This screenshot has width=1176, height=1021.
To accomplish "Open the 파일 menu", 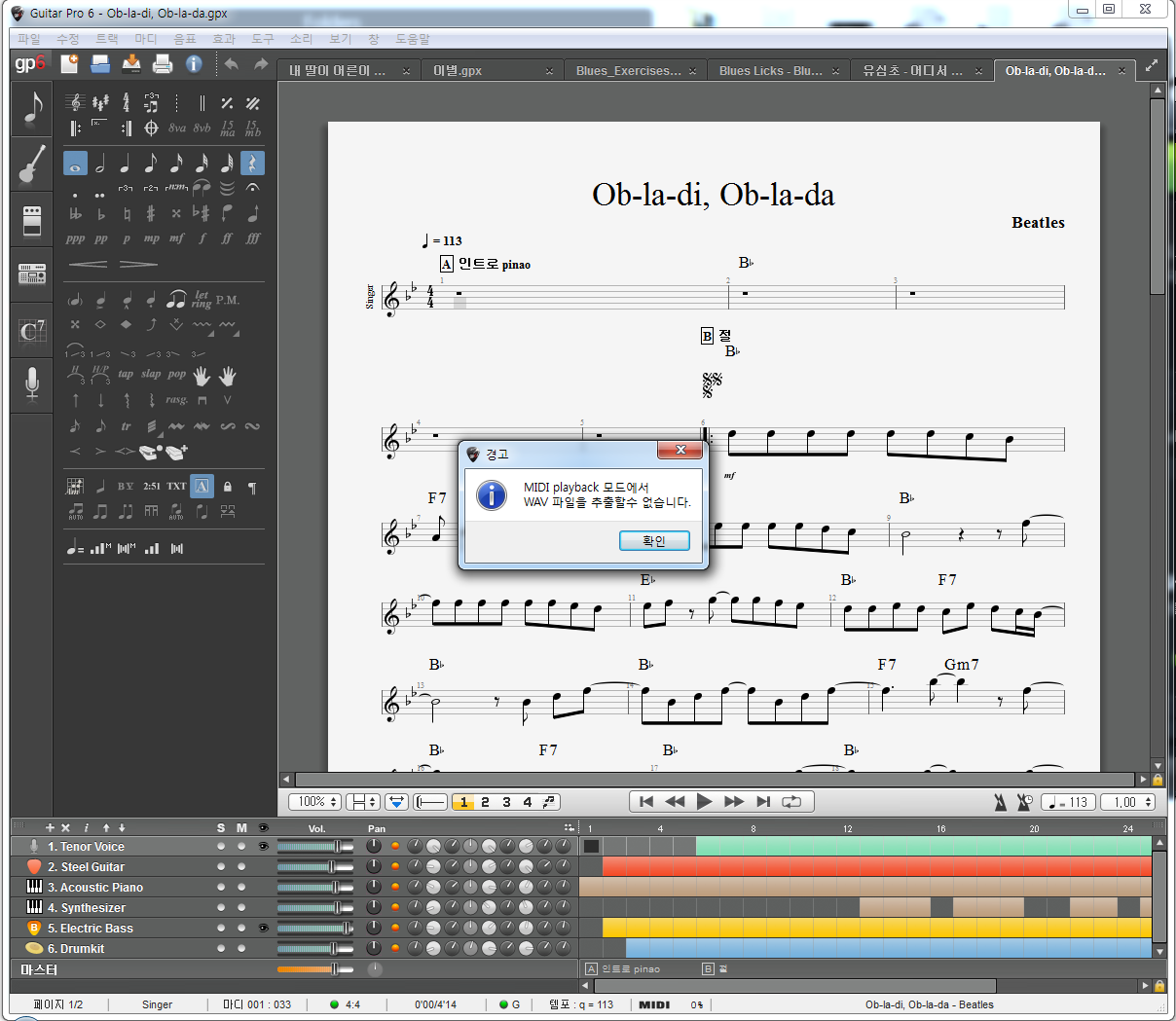I will (x=29, y=39).
